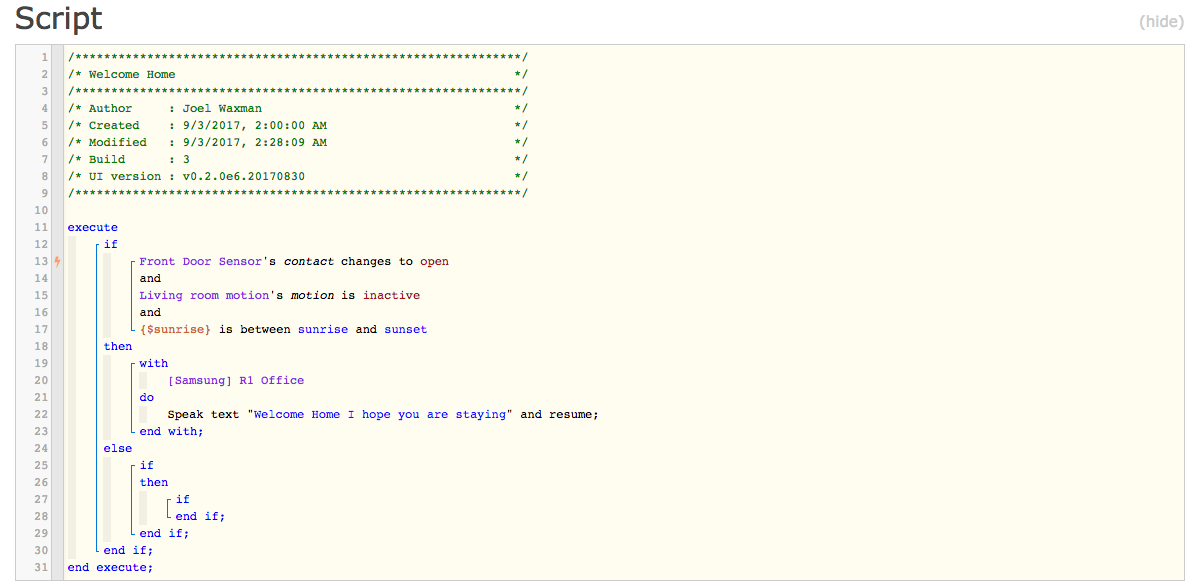Click the "and" operator on line 14
This screenshot has width=1194, height=586.
click(150, 279)
